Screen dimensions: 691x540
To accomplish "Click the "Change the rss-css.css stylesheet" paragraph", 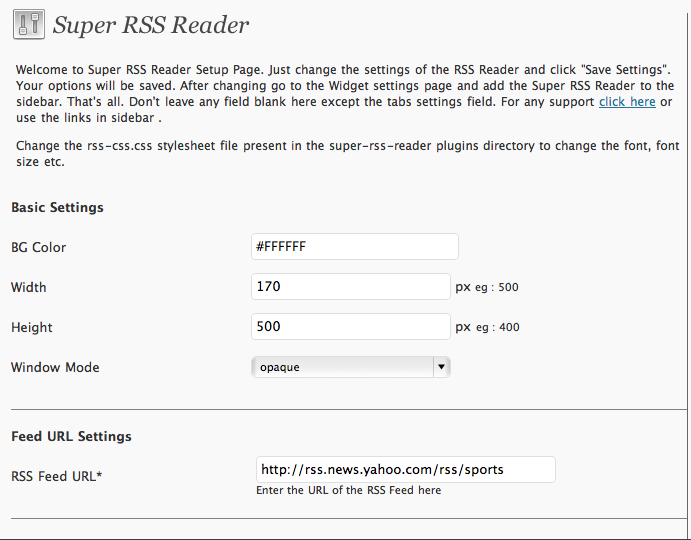I will click(348, 153).
